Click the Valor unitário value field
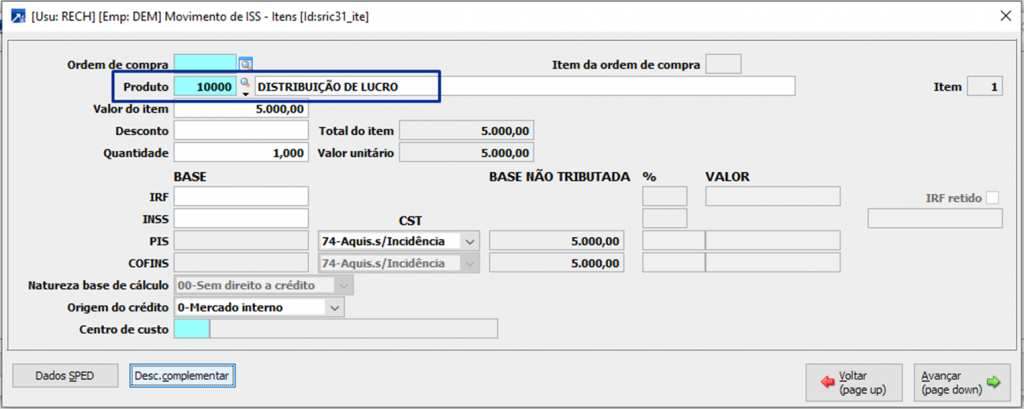The image size is (1024, 409). pos(466,153)
